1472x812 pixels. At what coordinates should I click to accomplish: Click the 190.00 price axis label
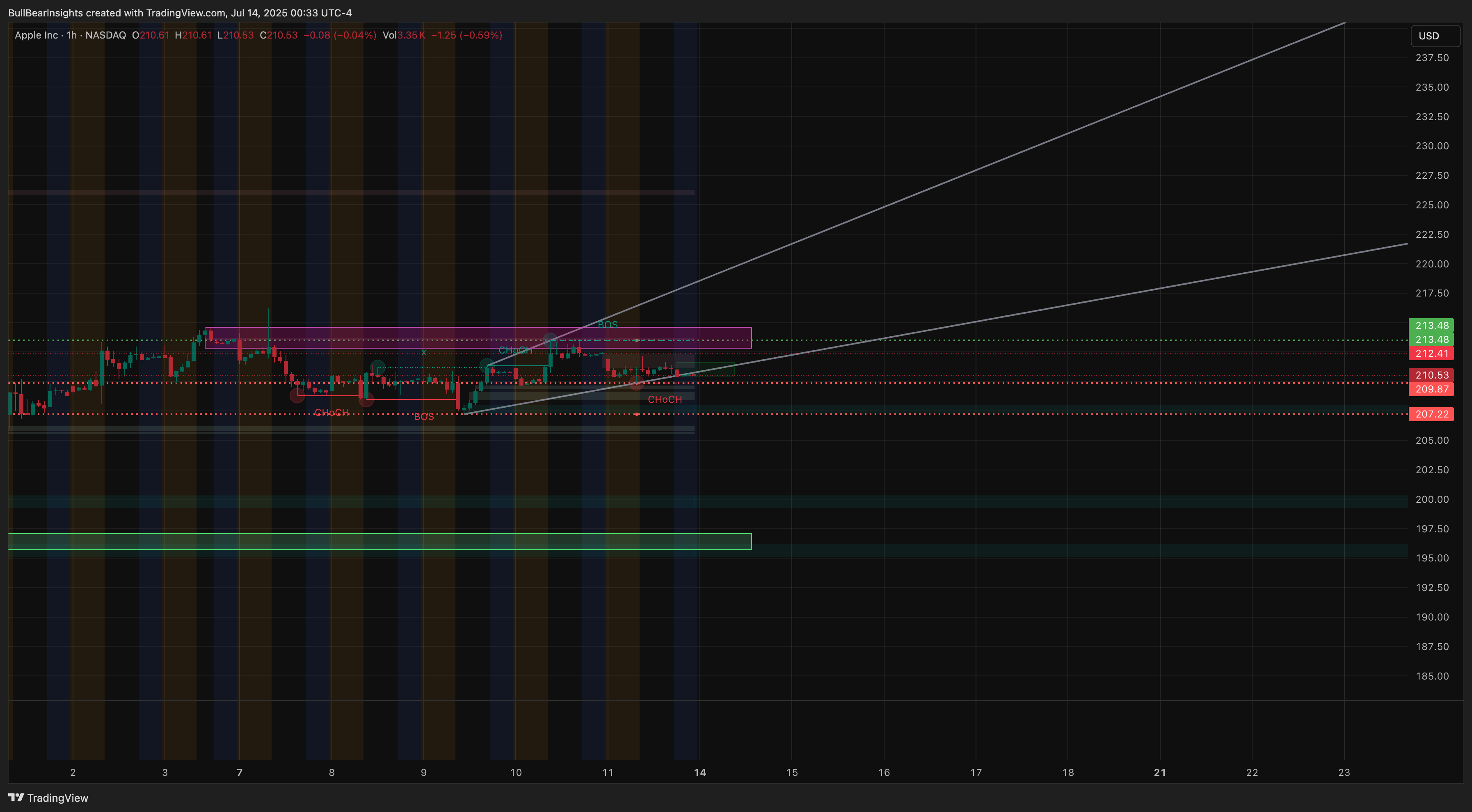coord(1432,617)
